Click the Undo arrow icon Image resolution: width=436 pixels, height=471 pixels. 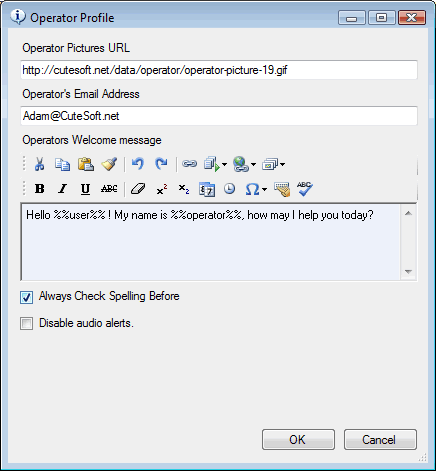coord(138,164)
